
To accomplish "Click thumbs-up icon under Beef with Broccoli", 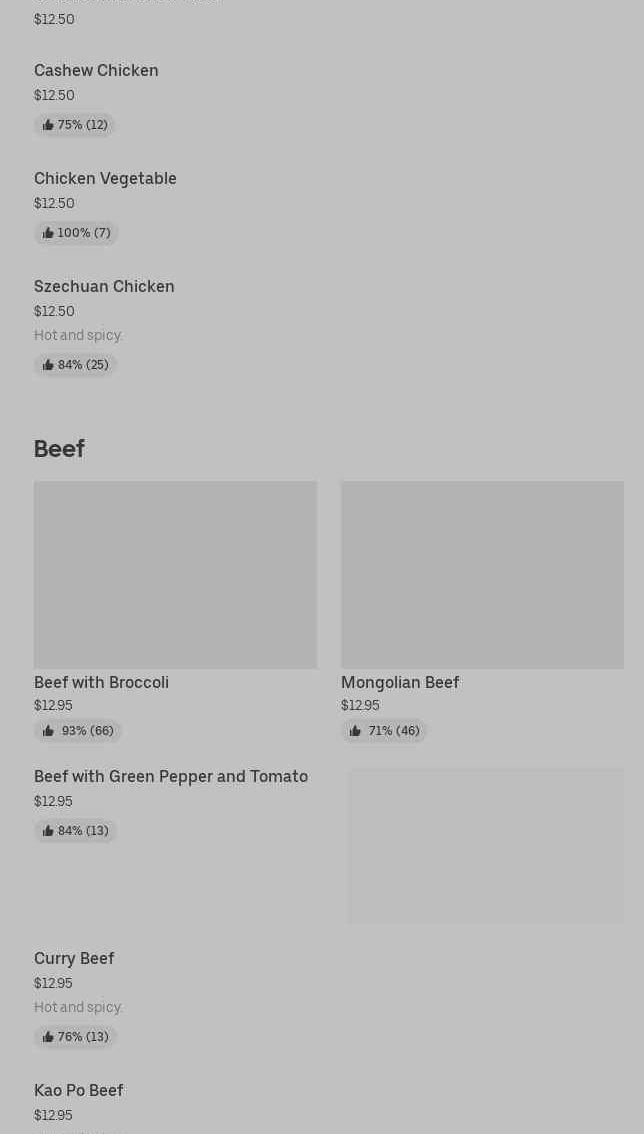I will tap(48, 731).
